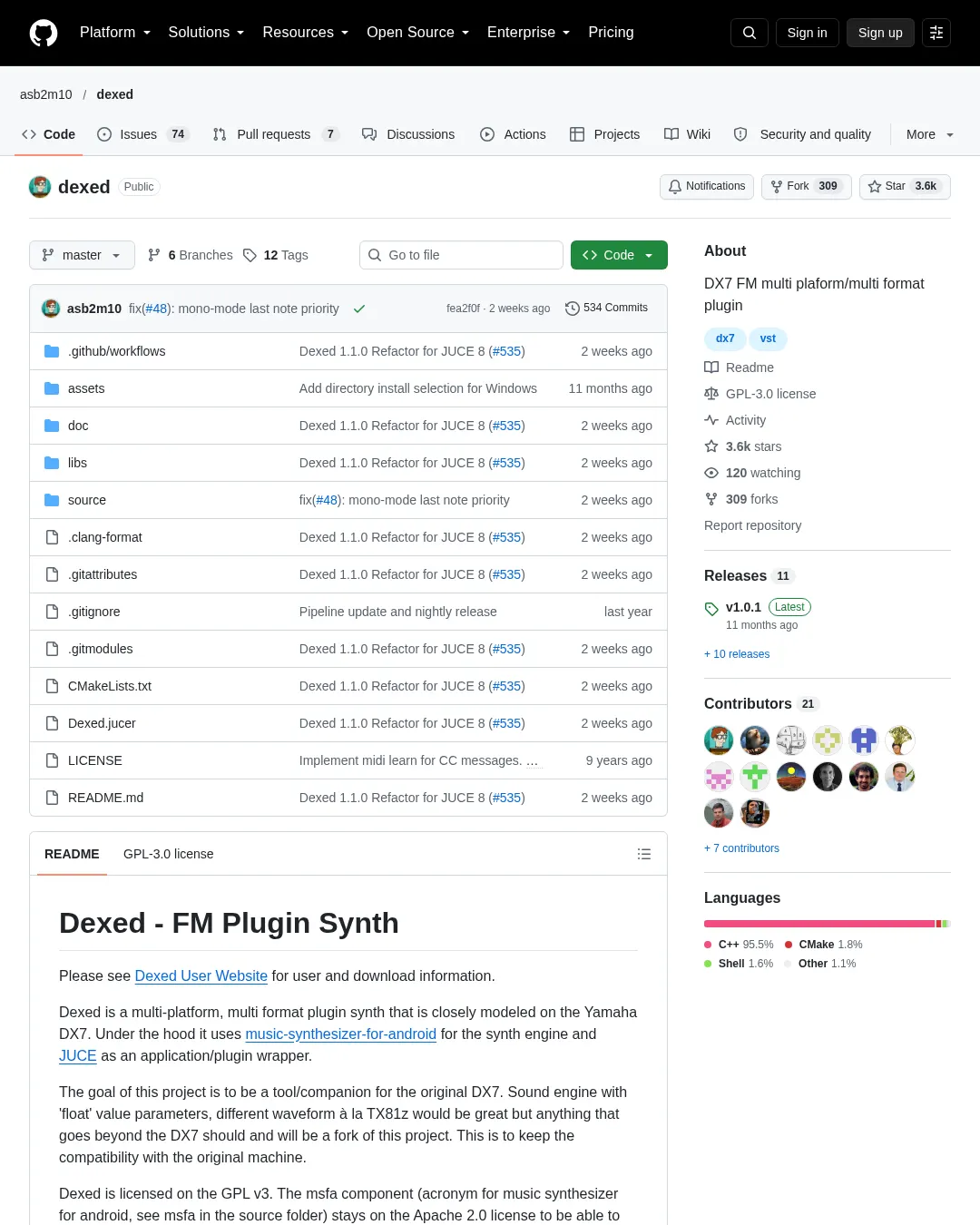
Task: Click the commit history clock icon
Action: [x=572, y=309]
